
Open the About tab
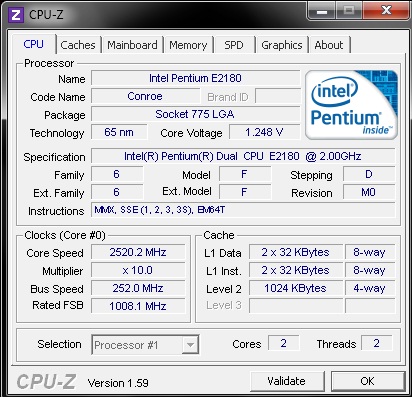point(329,45)
